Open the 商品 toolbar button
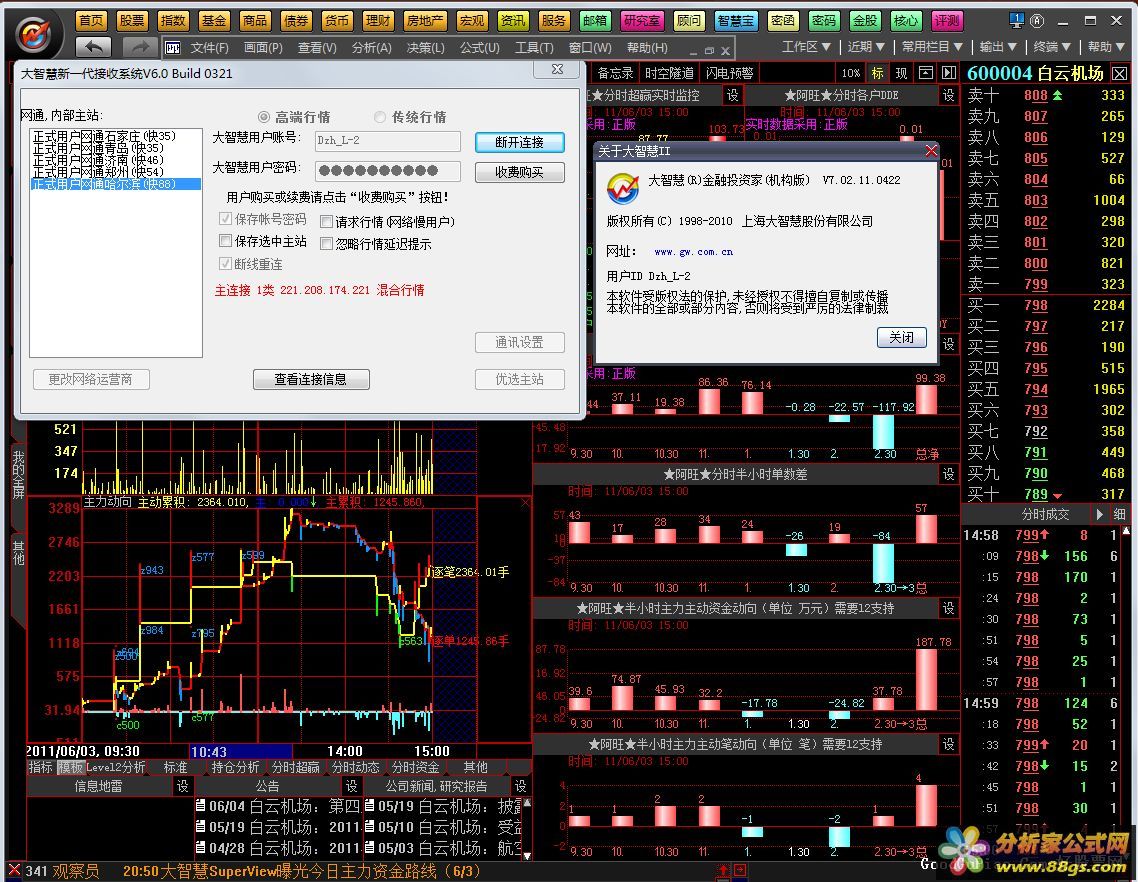Viewport: 1138px width, 882px height. 255,21
